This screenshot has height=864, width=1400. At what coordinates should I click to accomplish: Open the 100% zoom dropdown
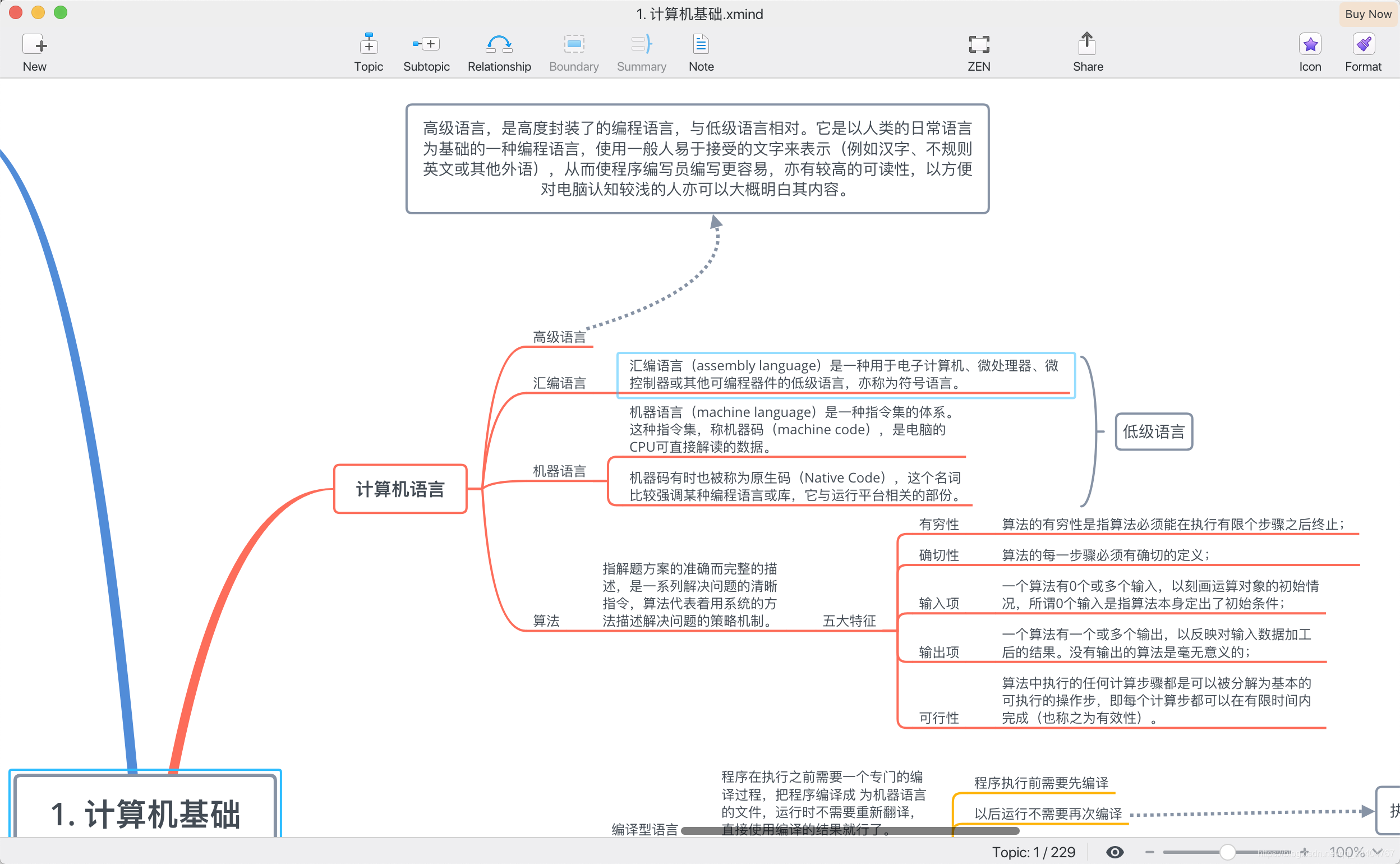[x=1356, y=852]
